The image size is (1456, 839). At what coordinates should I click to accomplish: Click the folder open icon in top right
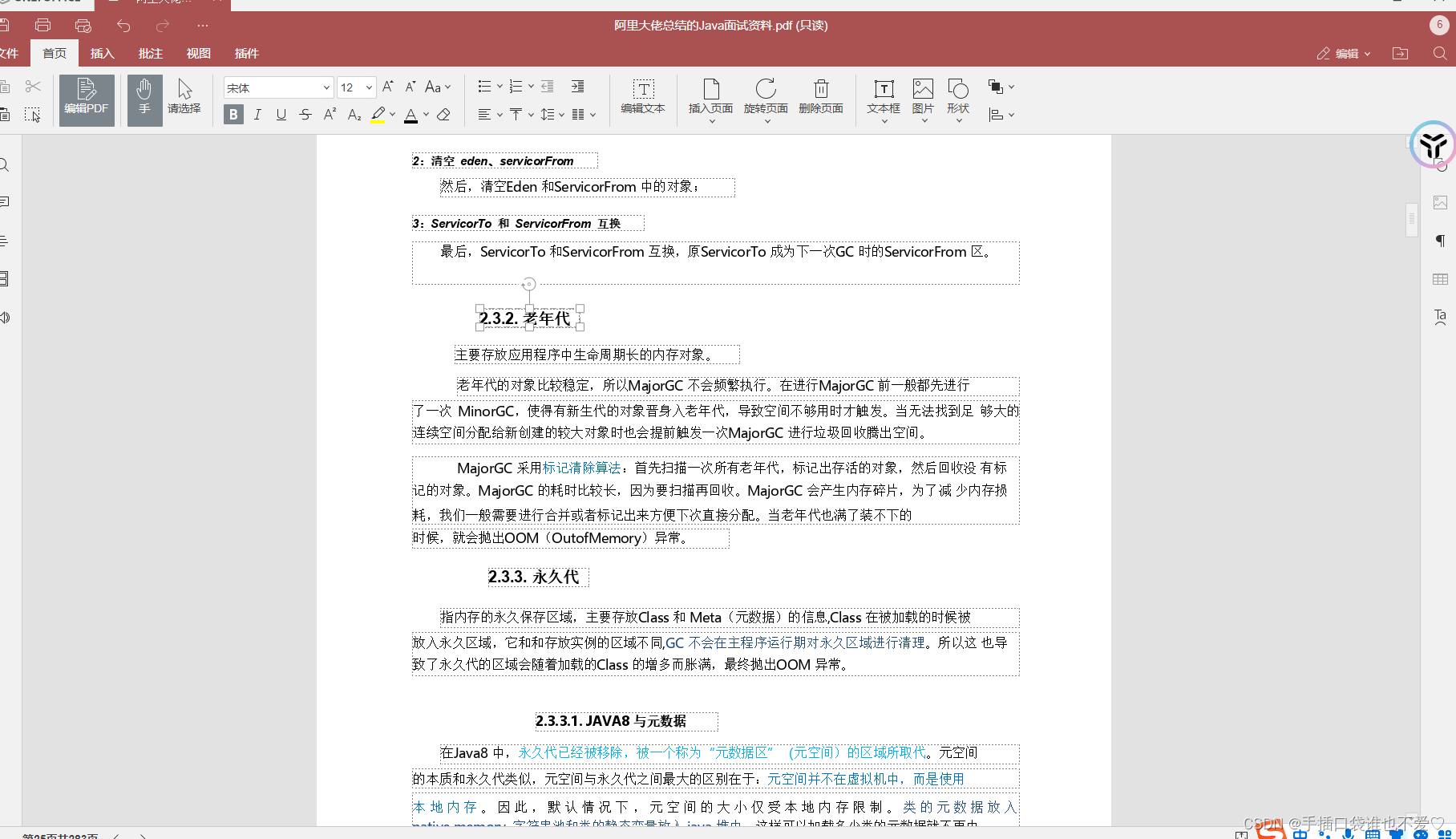[1401, 54]
